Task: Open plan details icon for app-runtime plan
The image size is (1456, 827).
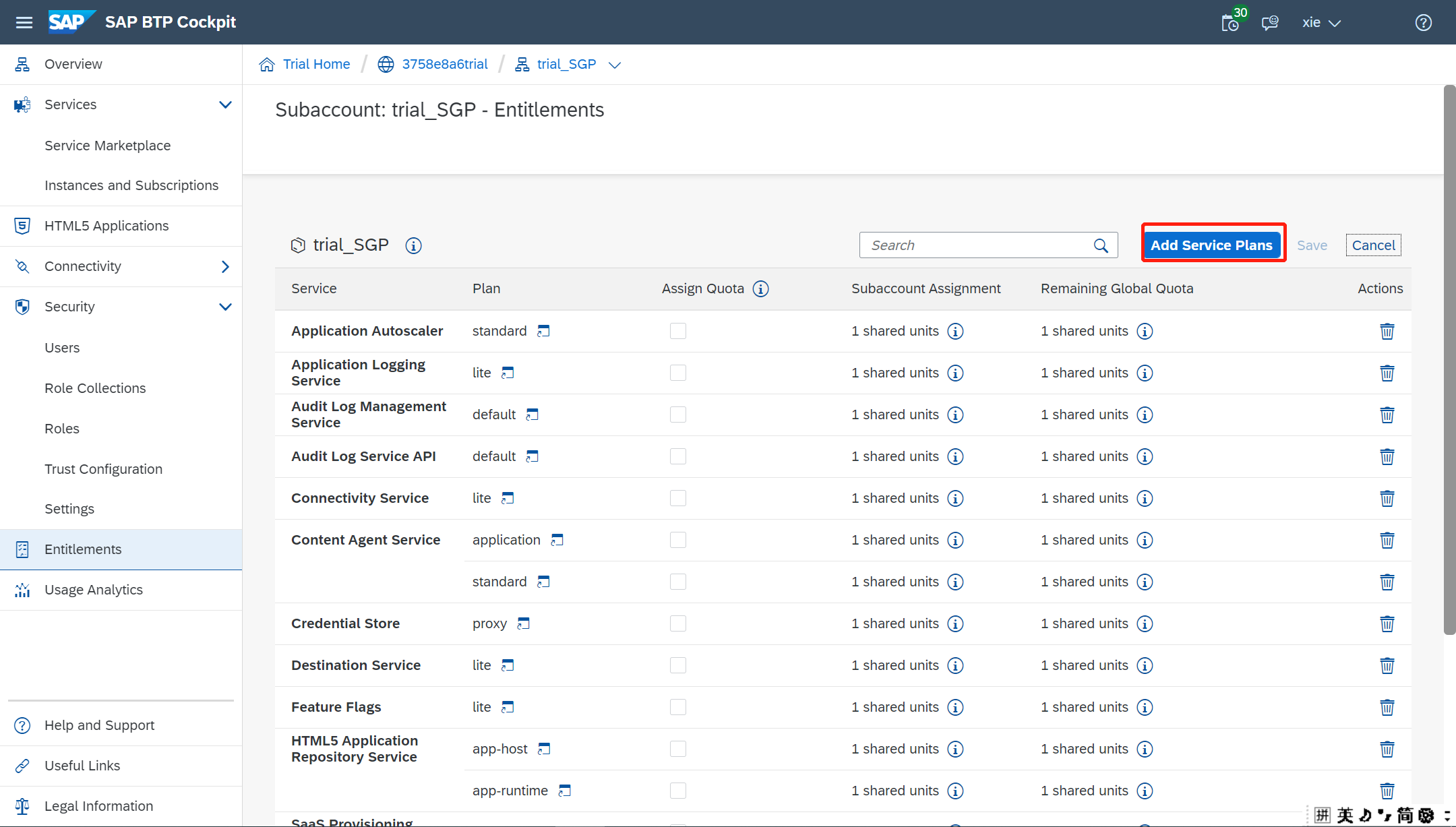Action: click(565, 791)
